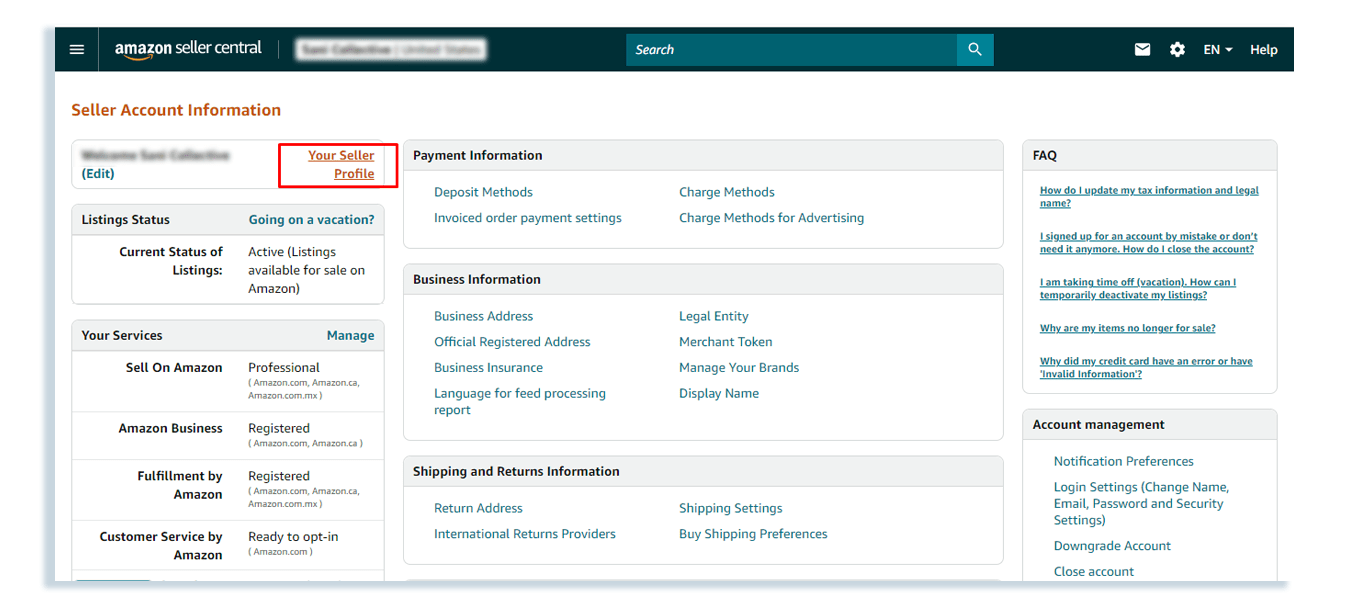Click Help in the top bar

(x=1263, y=50)
